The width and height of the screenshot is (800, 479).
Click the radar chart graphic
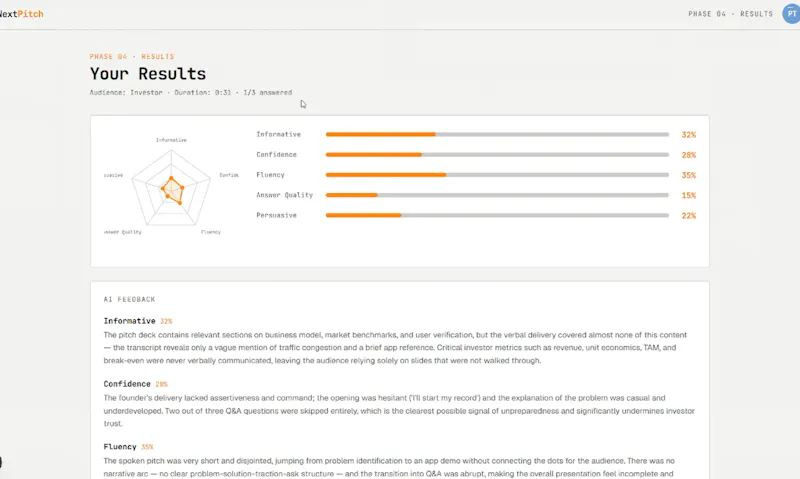(171, 188)
